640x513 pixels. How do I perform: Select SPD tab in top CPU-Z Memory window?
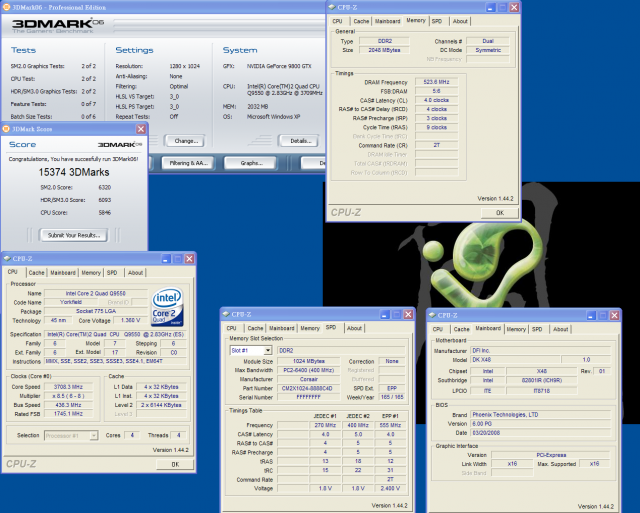pos(437,21)
